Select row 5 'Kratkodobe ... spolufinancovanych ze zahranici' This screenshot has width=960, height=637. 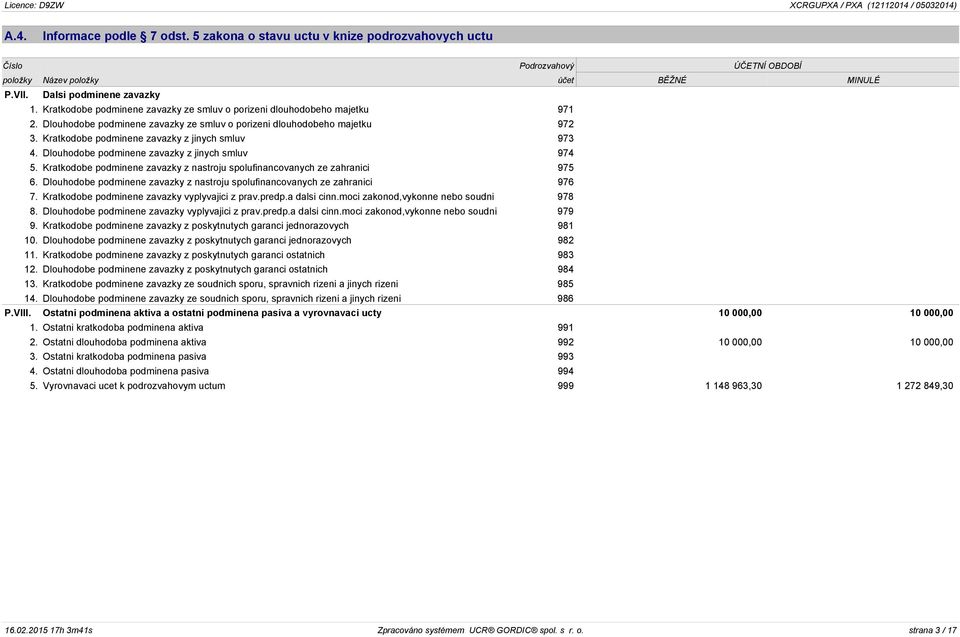pos(480,168)
